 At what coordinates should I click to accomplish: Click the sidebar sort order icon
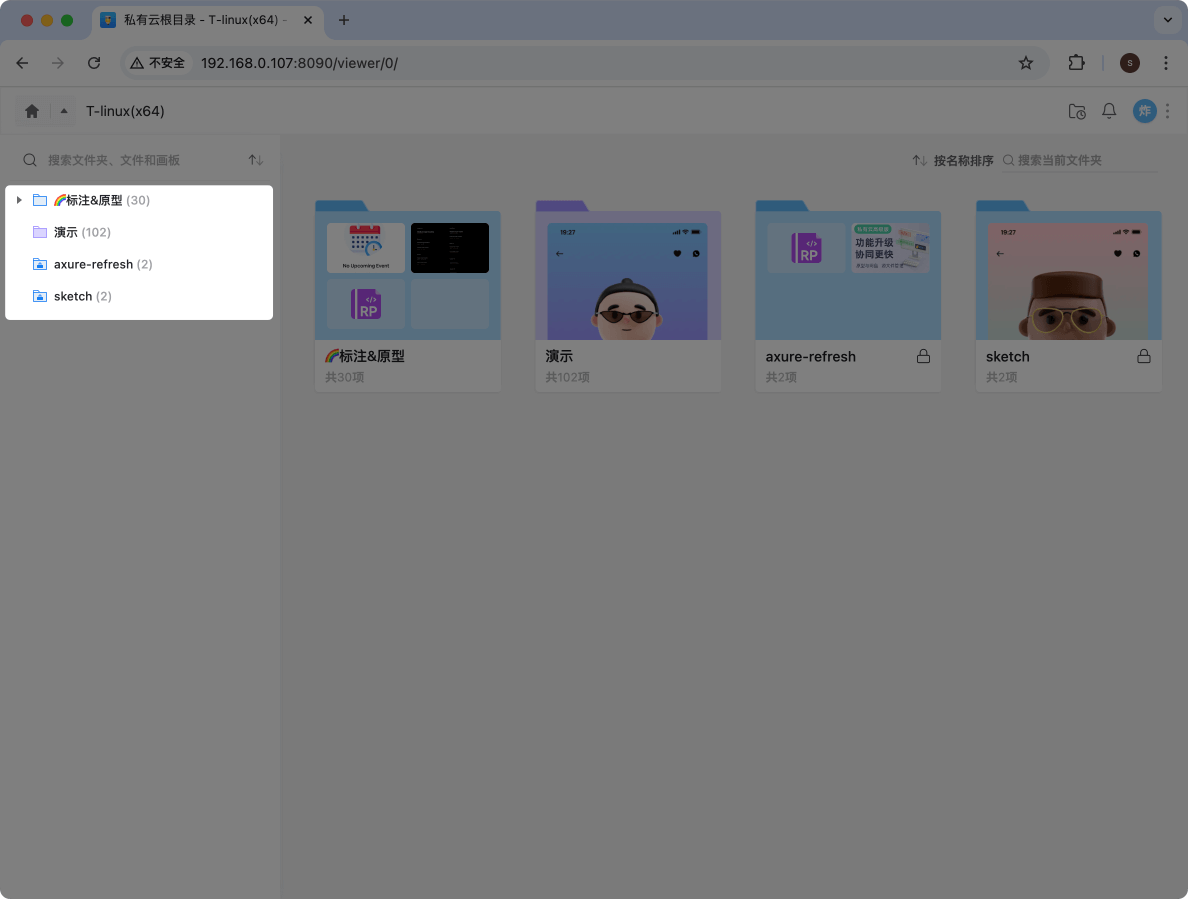pos(255,160)
